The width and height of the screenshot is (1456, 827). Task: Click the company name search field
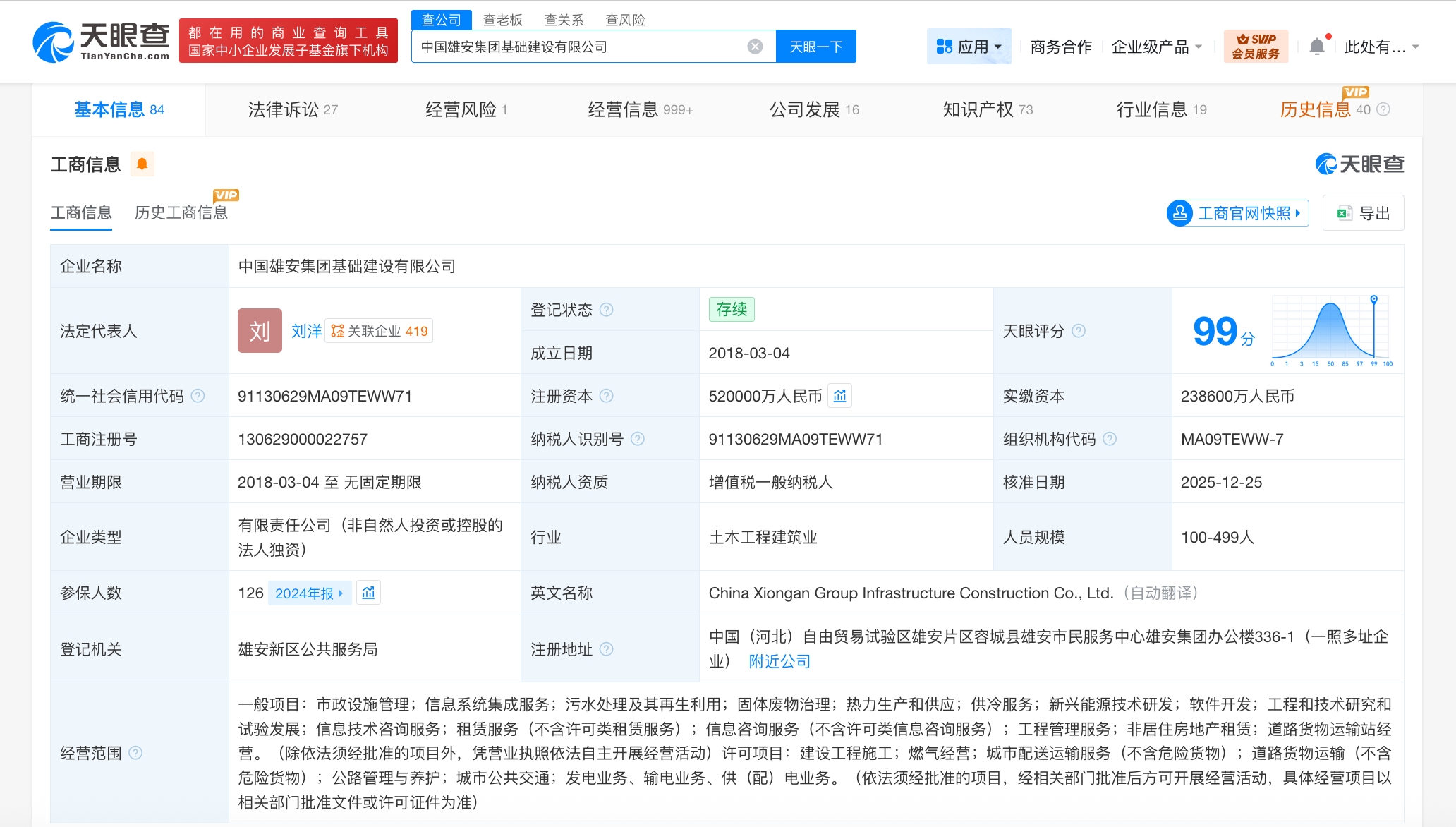coord(578,47)
